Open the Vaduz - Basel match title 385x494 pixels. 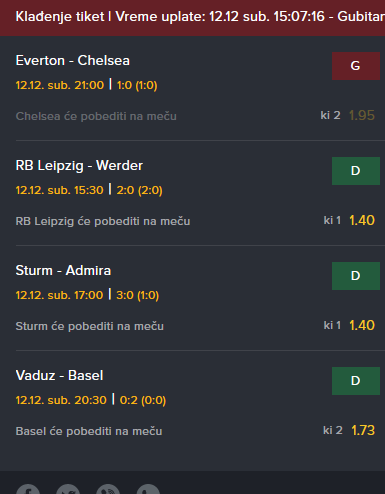pyautogui.click(x=60, y=376)
